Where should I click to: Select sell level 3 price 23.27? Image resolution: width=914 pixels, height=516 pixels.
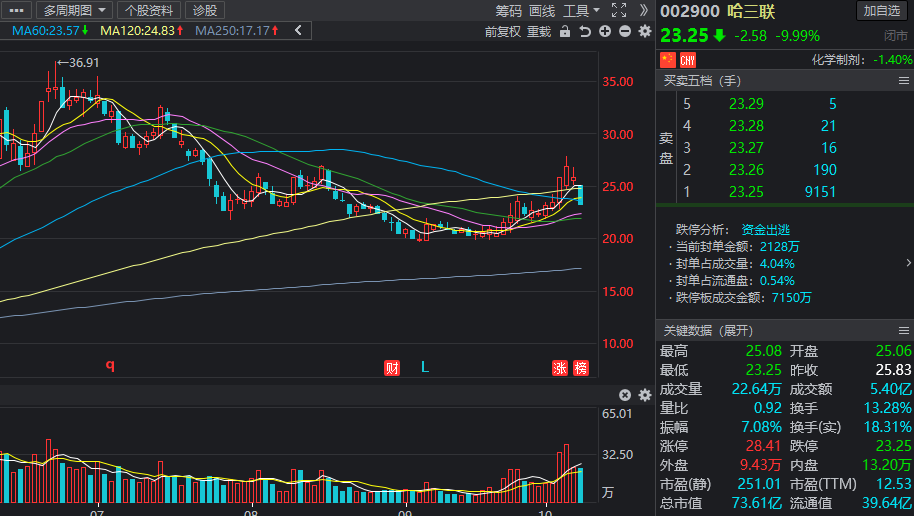click(x=746, y=148)
